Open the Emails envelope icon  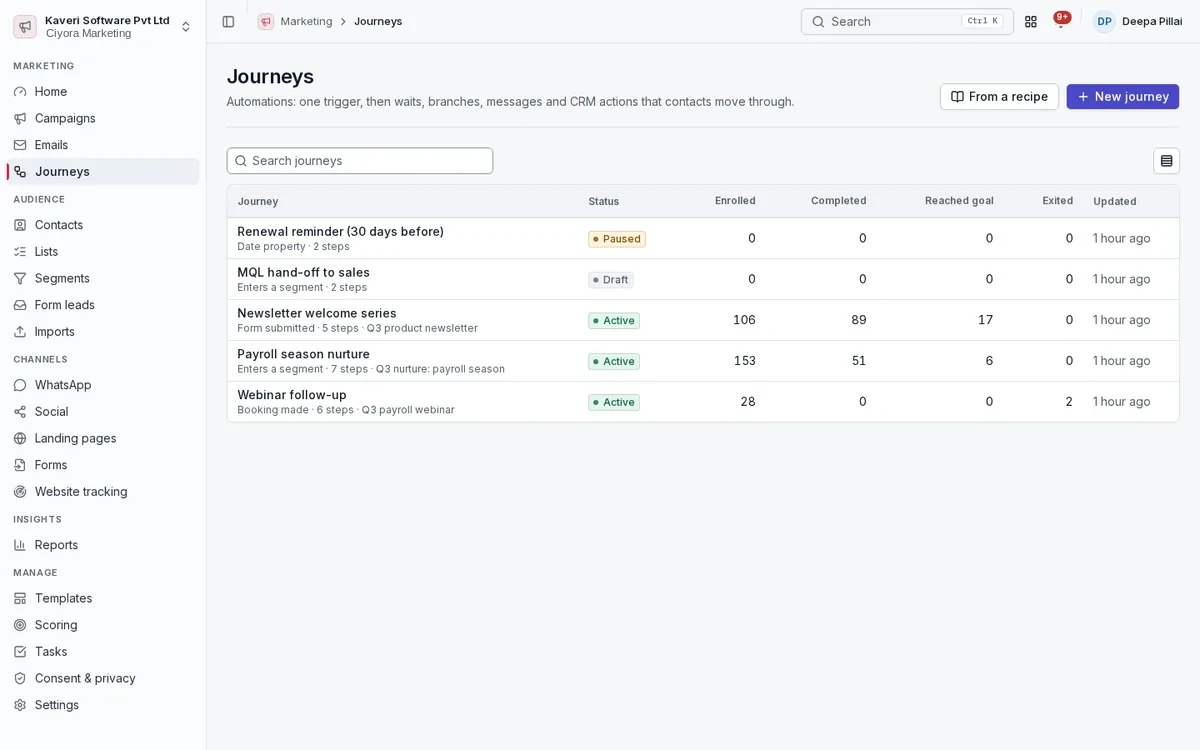click(20, 145)
